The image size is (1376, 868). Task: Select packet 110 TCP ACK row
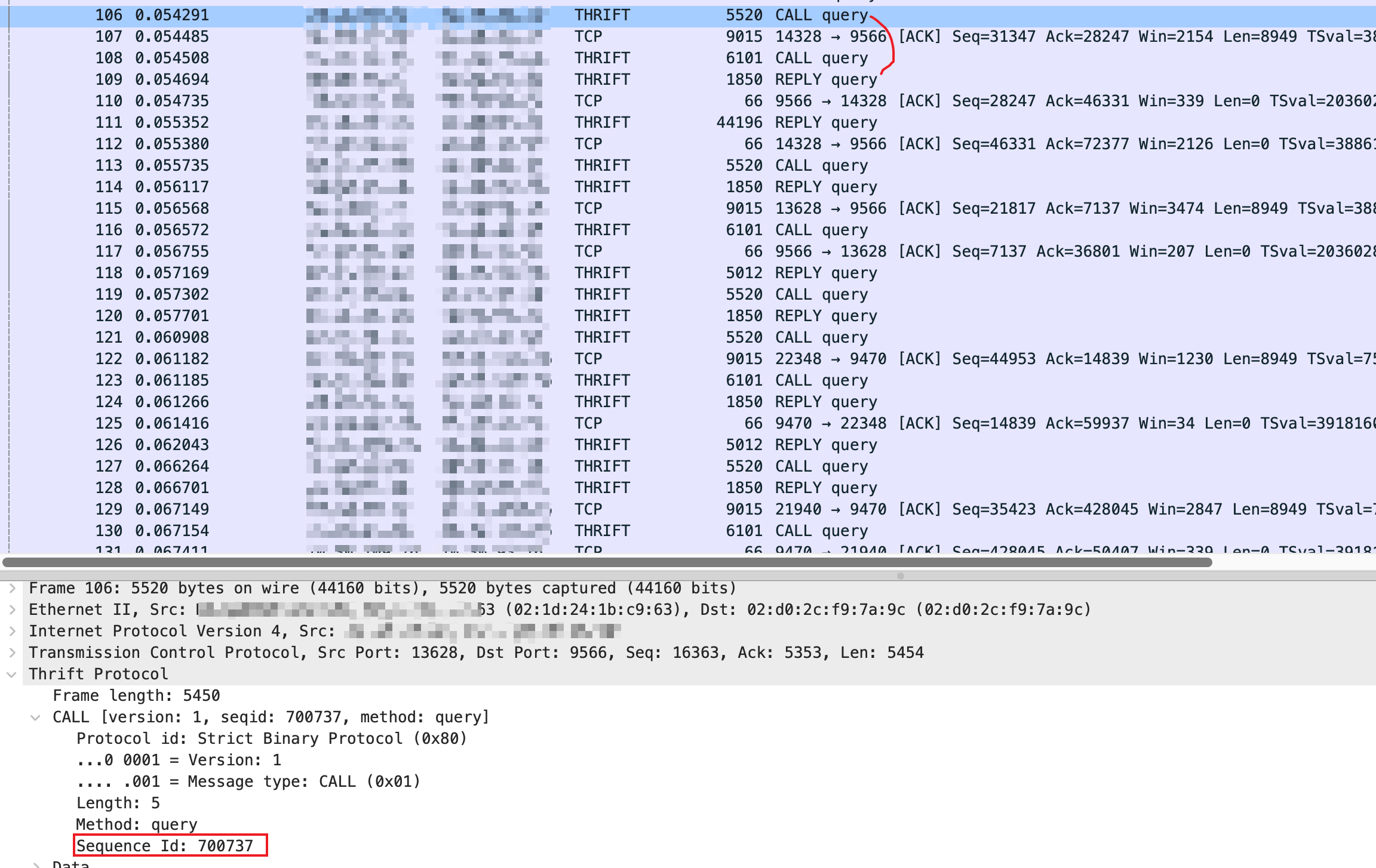tap(688, 101)
